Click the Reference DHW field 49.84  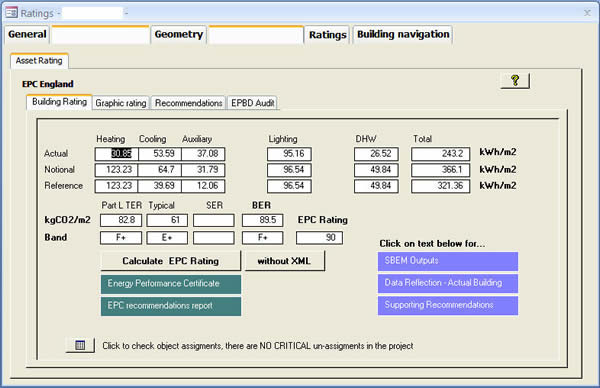376,186
